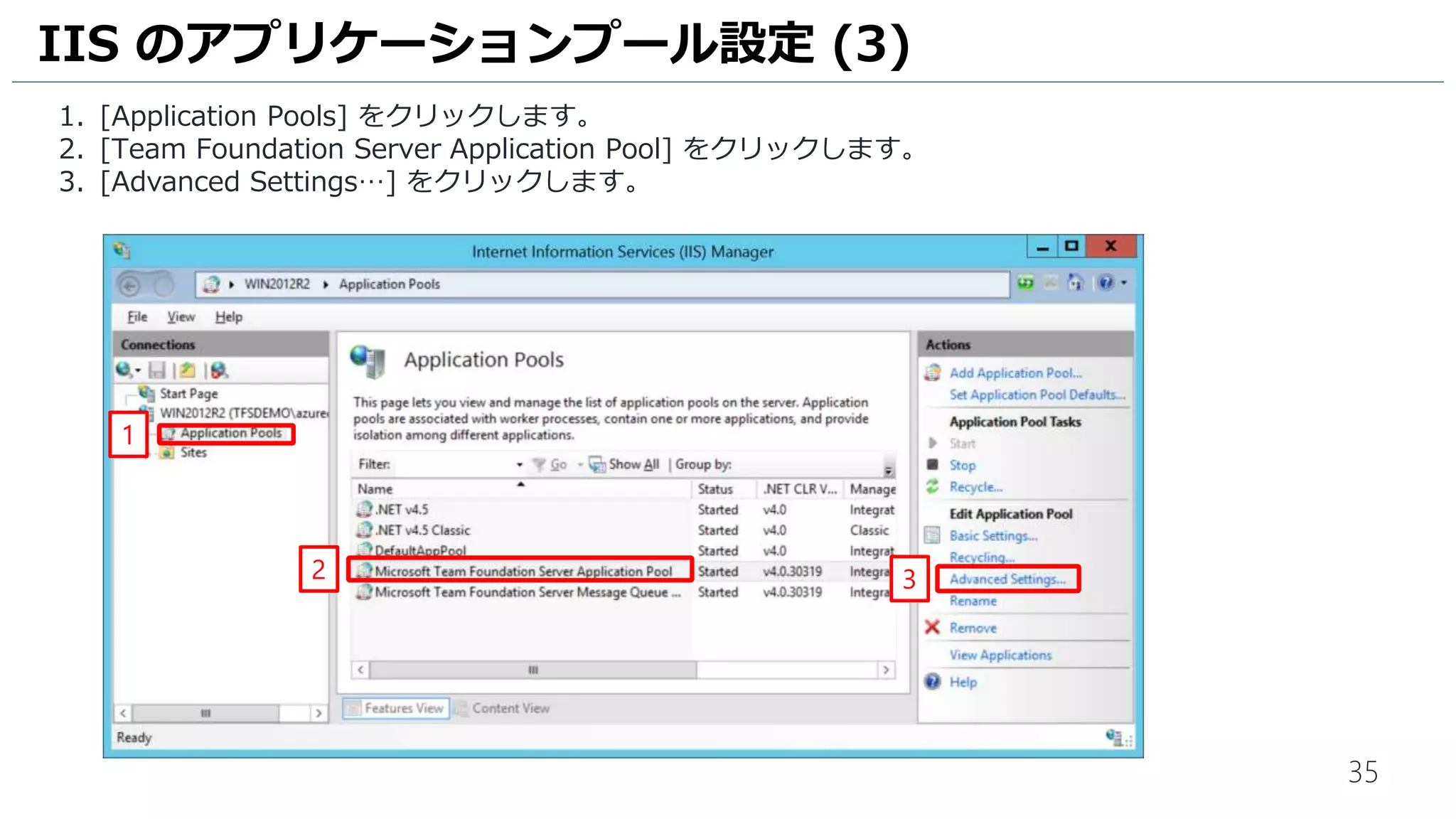Click the Go filter button
1456x819 pixels.
coord(551,465)
